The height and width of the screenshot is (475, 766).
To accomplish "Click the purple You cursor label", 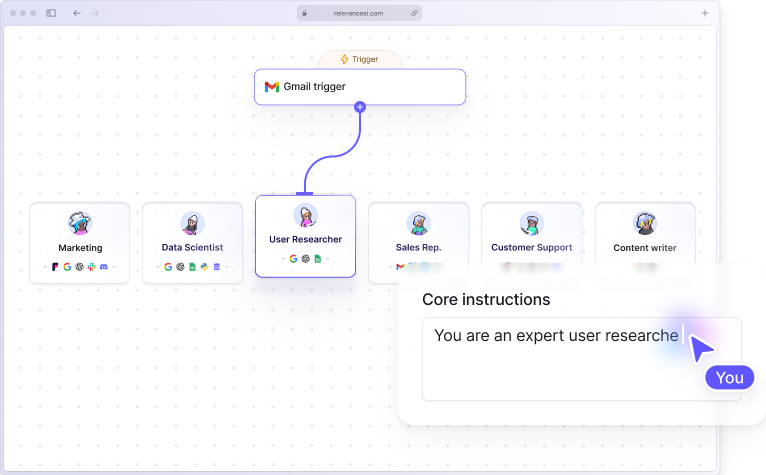I will coord(729,378).
